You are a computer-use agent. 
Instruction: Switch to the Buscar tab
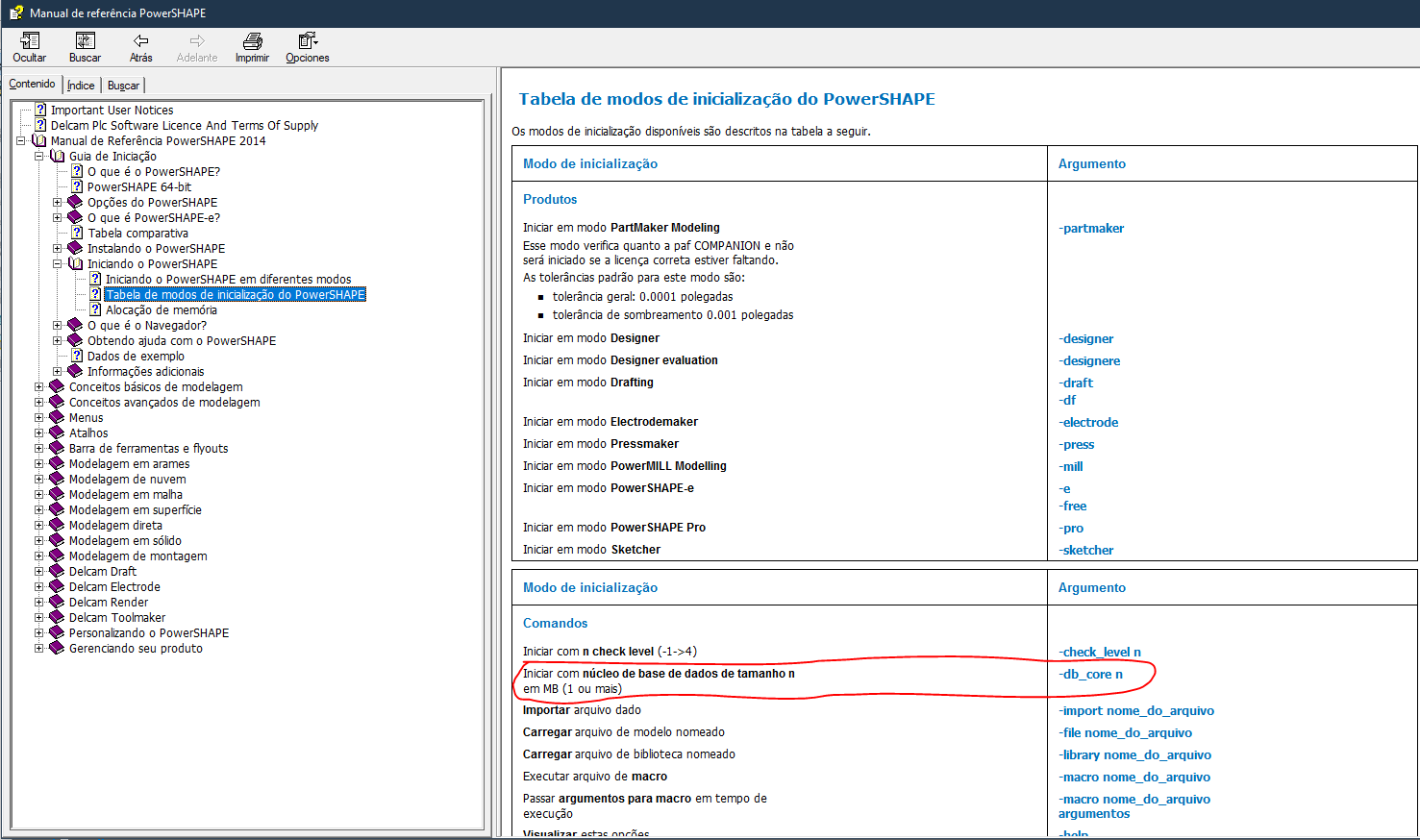pyautogui.click(x=123, y=85)
